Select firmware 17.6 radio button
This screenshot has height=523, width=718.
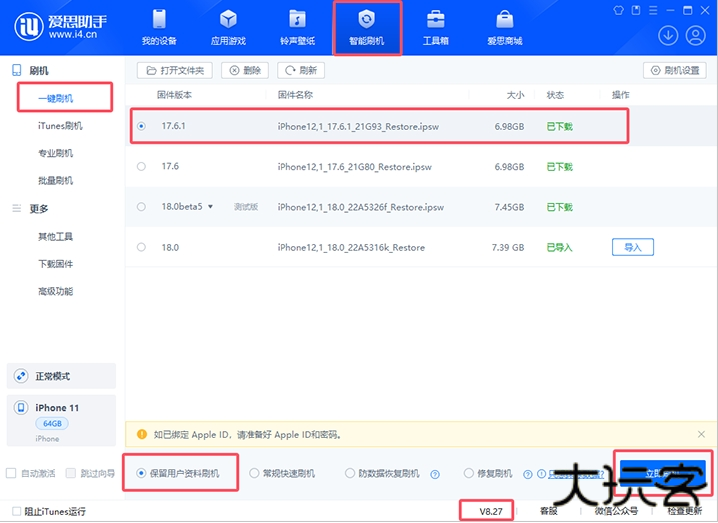[x=141, y=166]
